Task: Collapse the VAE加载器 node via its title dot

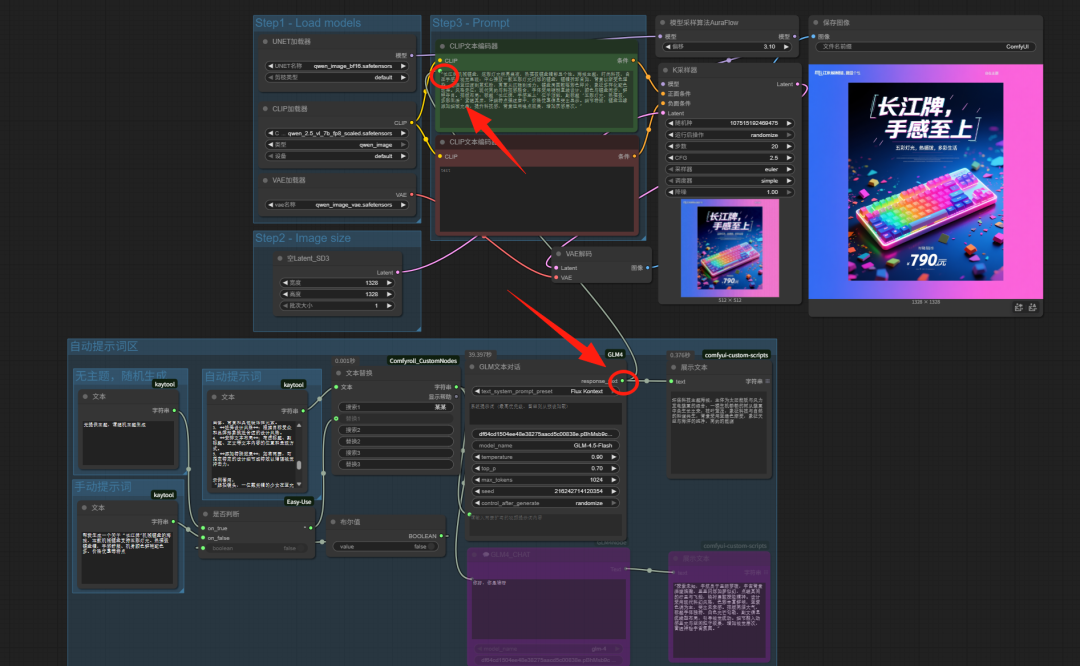Action: pyautogui.click(x=265, y=180)
